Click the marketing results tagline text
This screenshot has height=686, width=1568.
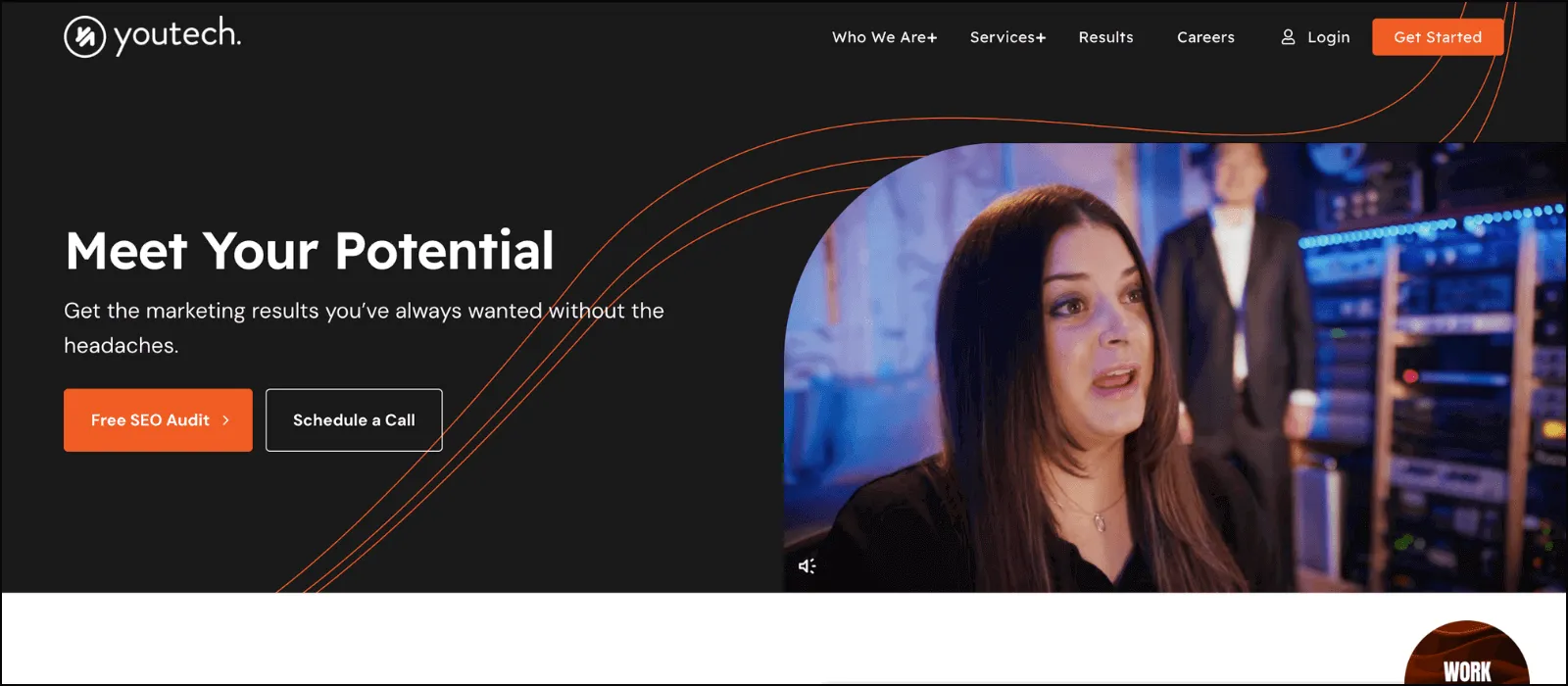[364, 328]
